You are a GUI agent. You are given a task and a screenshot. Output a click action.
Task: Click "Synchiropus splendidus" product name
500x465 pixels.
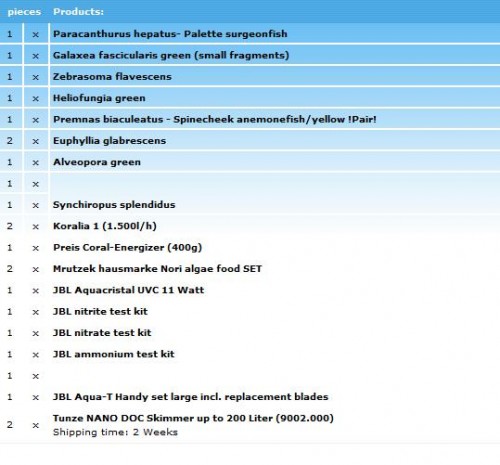(114, 205)
